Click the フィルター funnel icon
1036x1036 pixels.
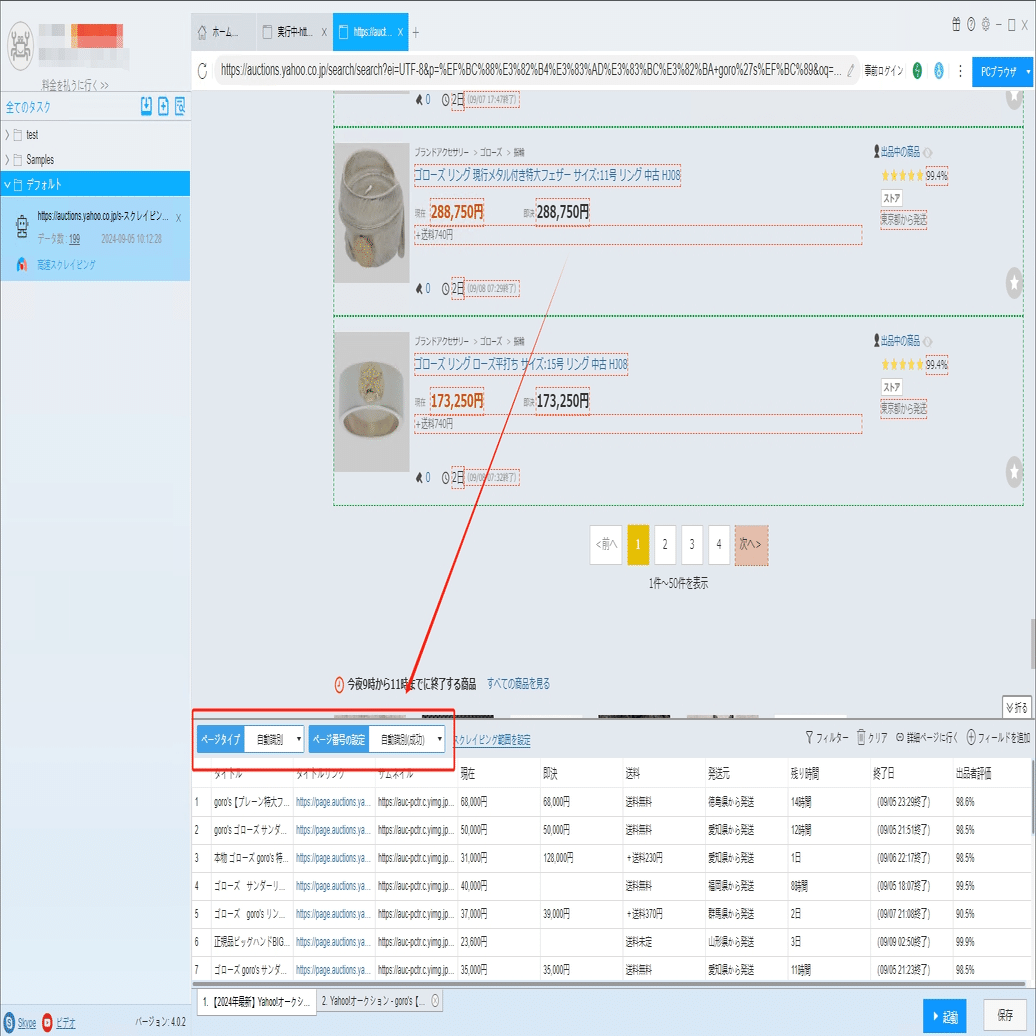coord(809,737)
